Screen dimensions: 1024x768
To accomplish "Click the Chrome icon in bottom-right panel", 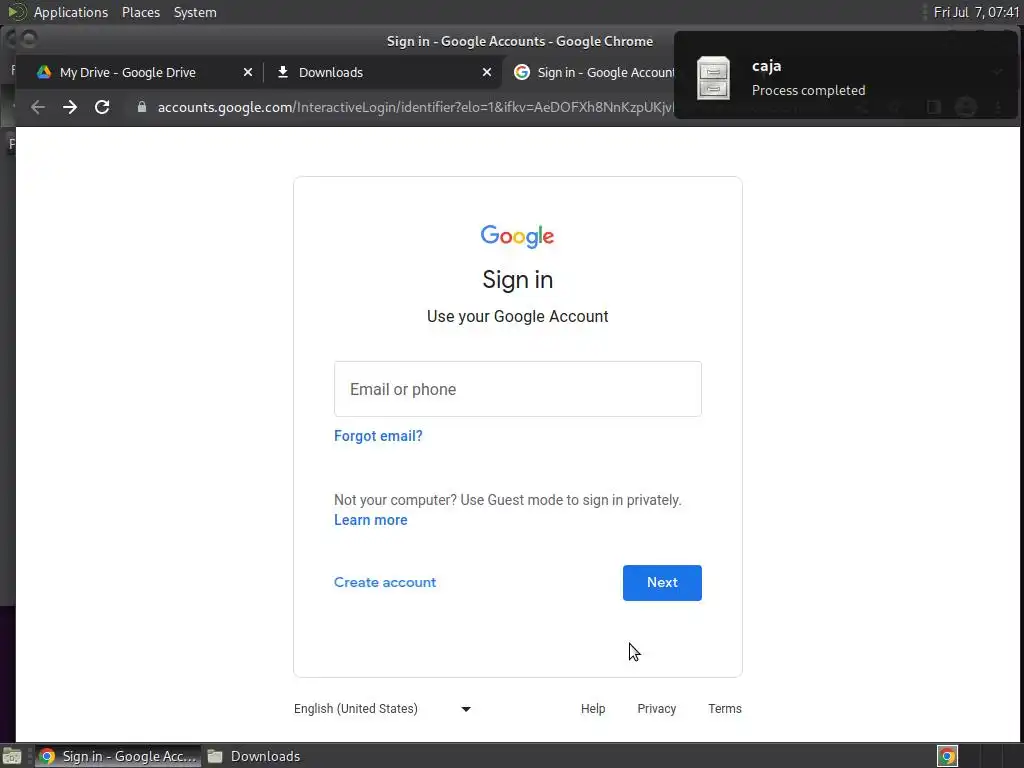I will point(948,756).
